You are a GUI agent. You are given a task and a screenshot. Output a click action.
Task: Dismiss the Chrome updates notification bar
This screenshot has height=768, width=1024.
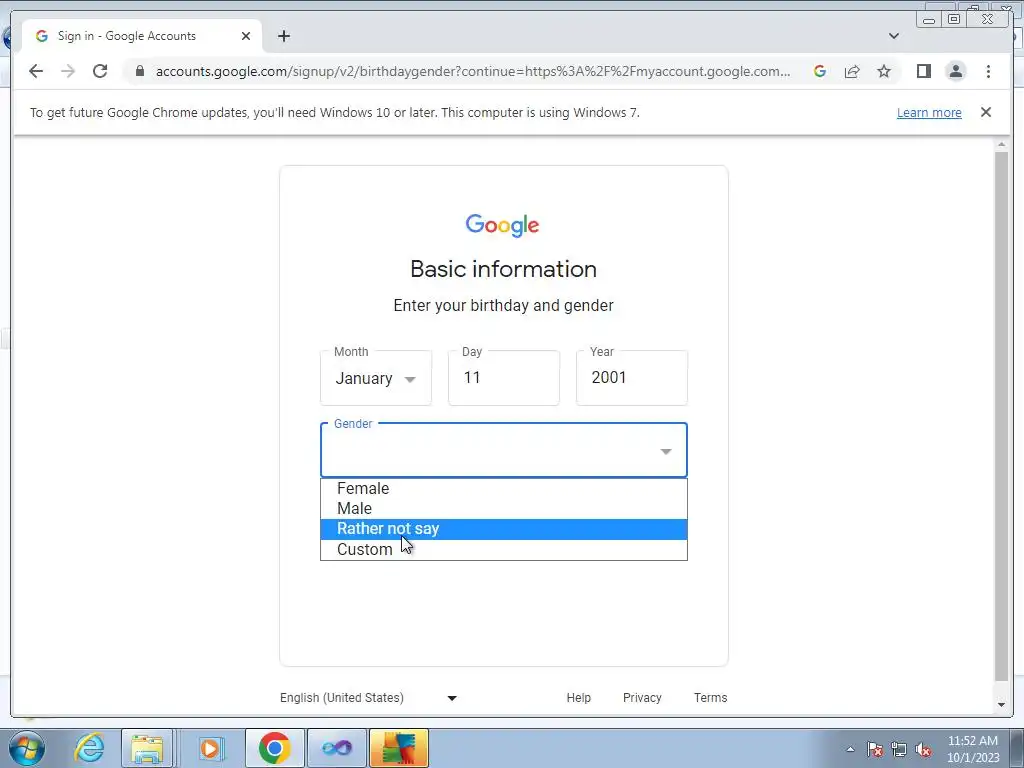point(985,112)
